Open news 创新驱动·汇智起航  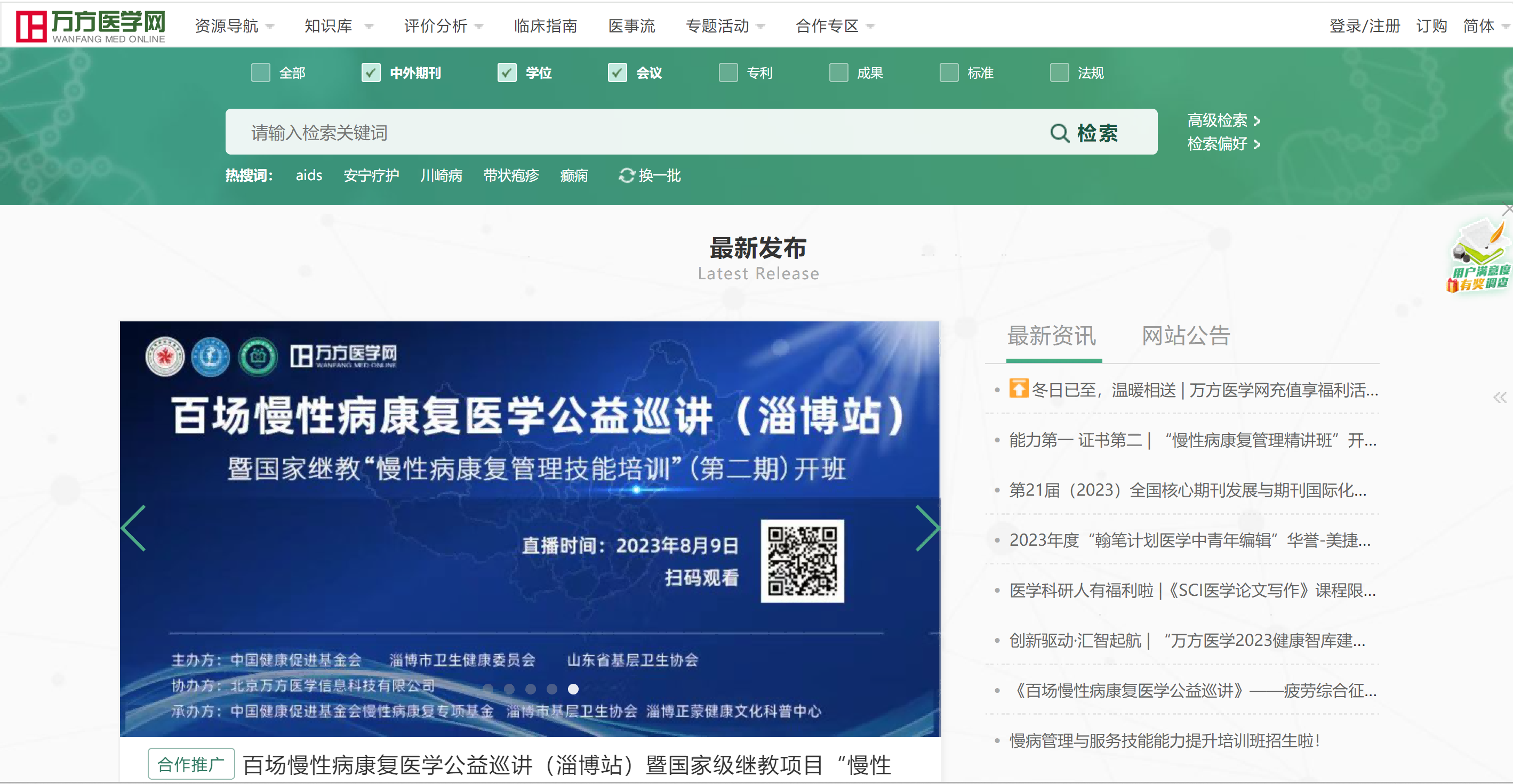1187,640
